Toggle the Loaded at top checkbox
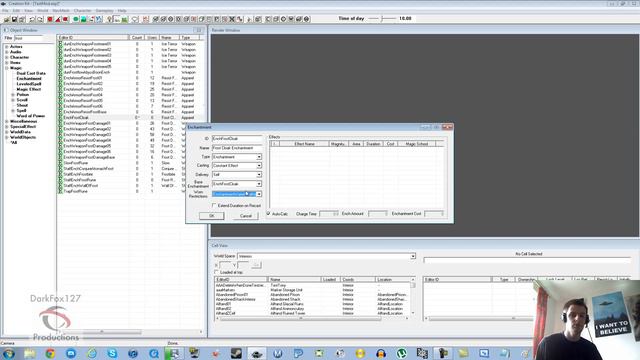Viewport: 640px width, 360px height. 216,272
